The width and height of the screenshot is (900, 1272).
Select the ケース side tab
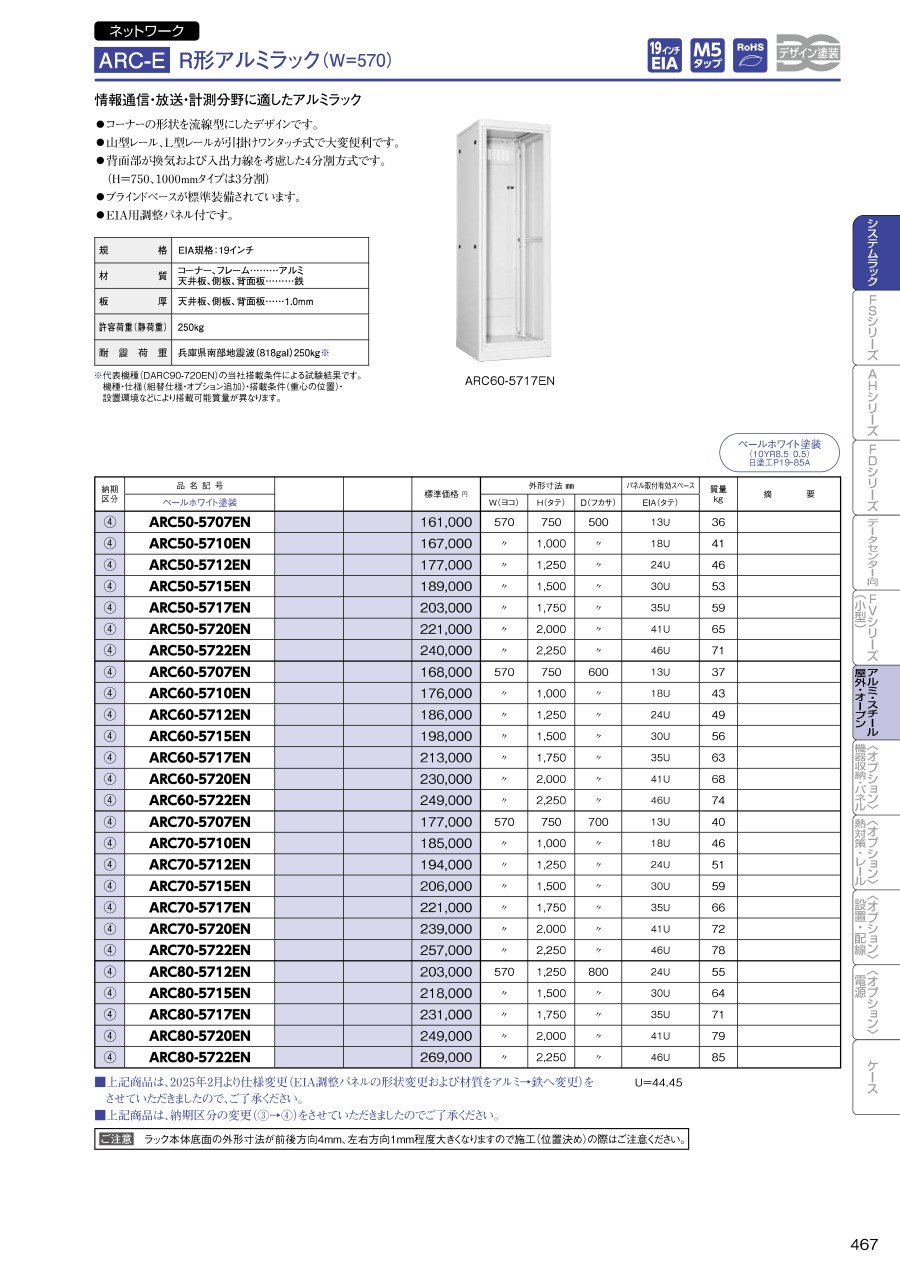[x=871, y=1077]
